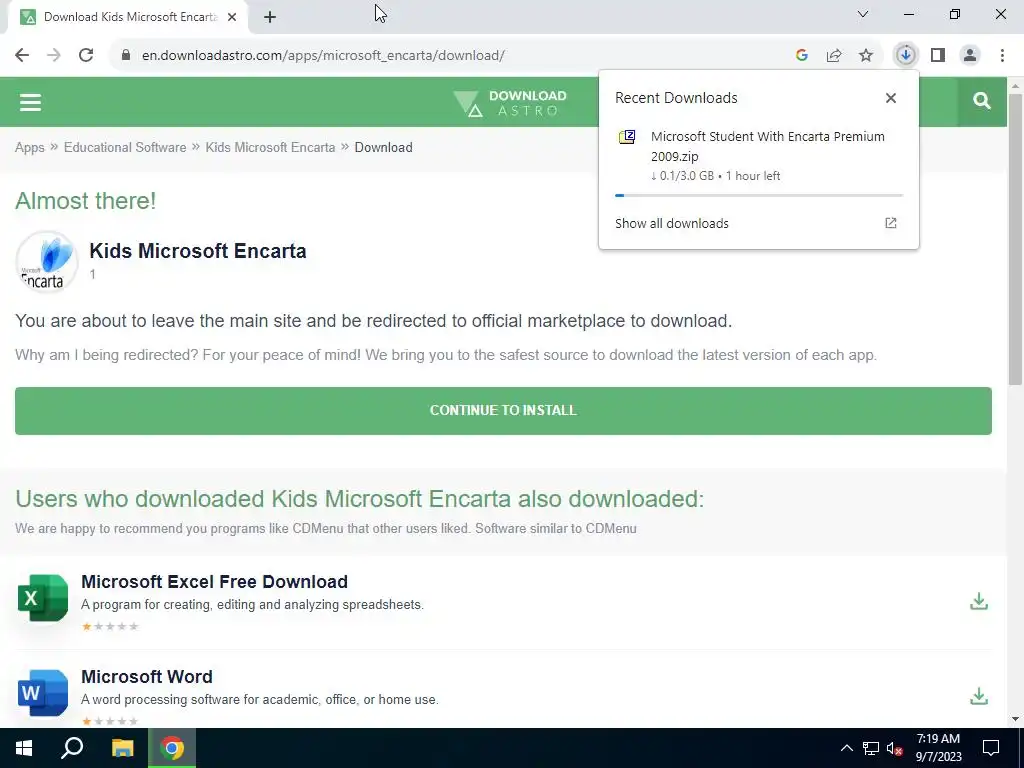1024x768 pixels.
Task: Close the Recent Downloads popup
Action: coord(891,98)
